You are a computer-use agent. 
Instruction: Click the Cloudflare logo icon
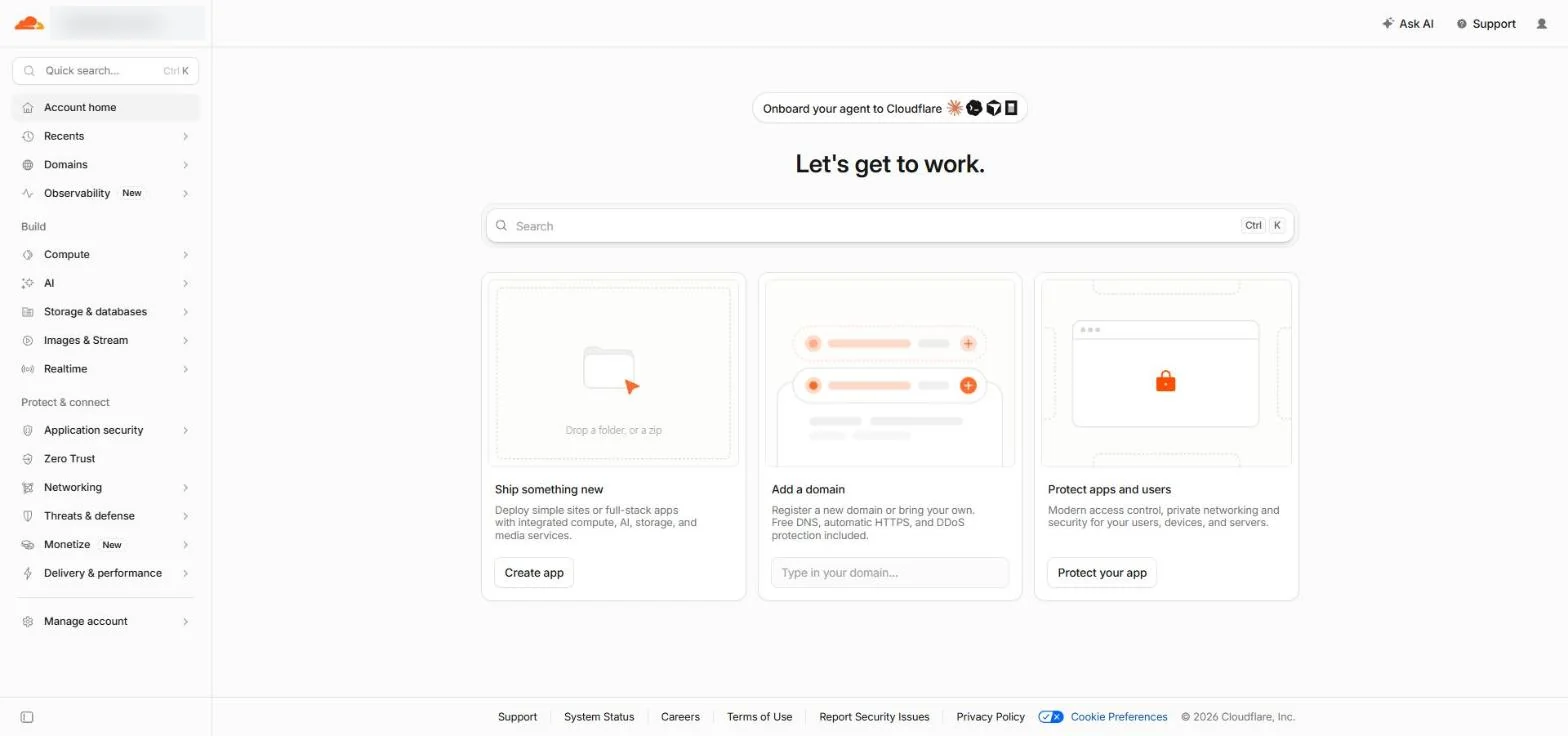point(29,23)
